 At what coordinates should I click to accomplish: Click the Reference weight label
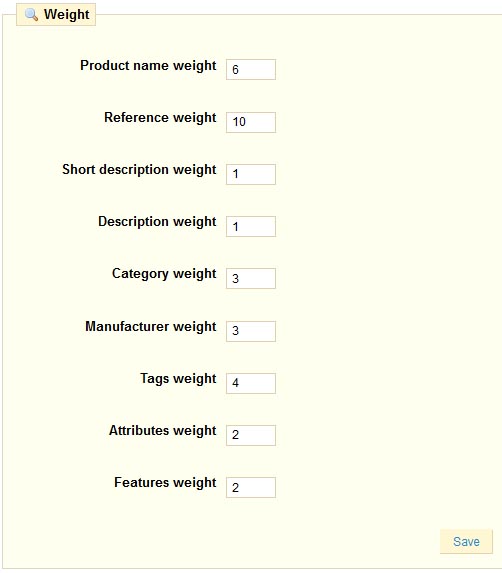tap(160, 118)
